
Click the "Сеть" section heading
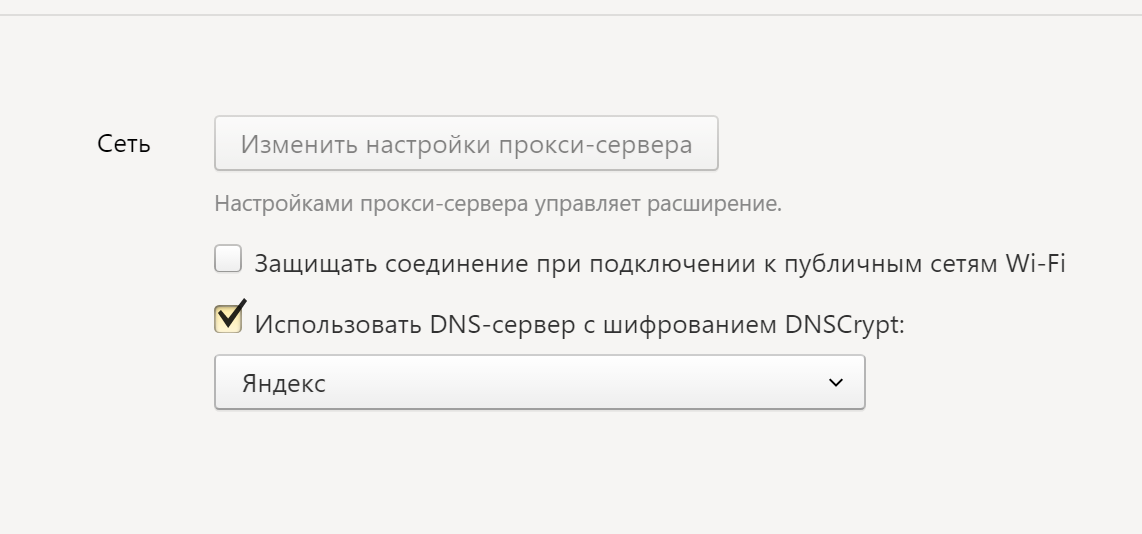(124, 144)
